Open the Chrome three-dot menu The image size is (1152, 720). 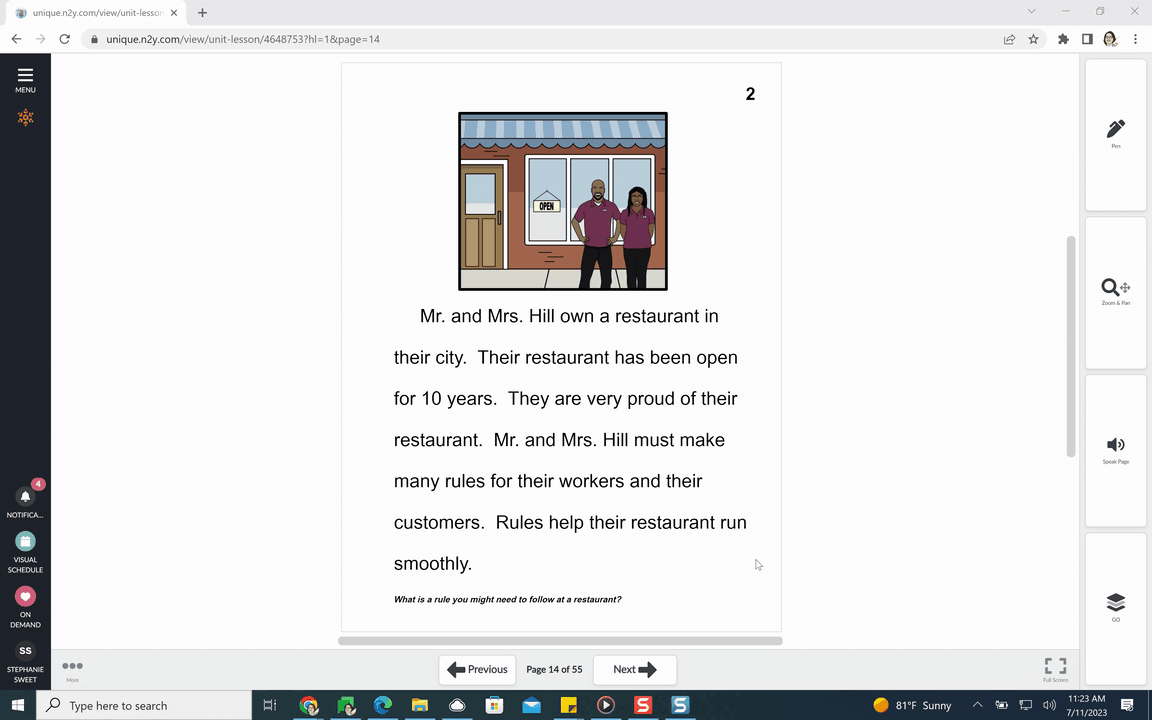[x=1135, y=39]
